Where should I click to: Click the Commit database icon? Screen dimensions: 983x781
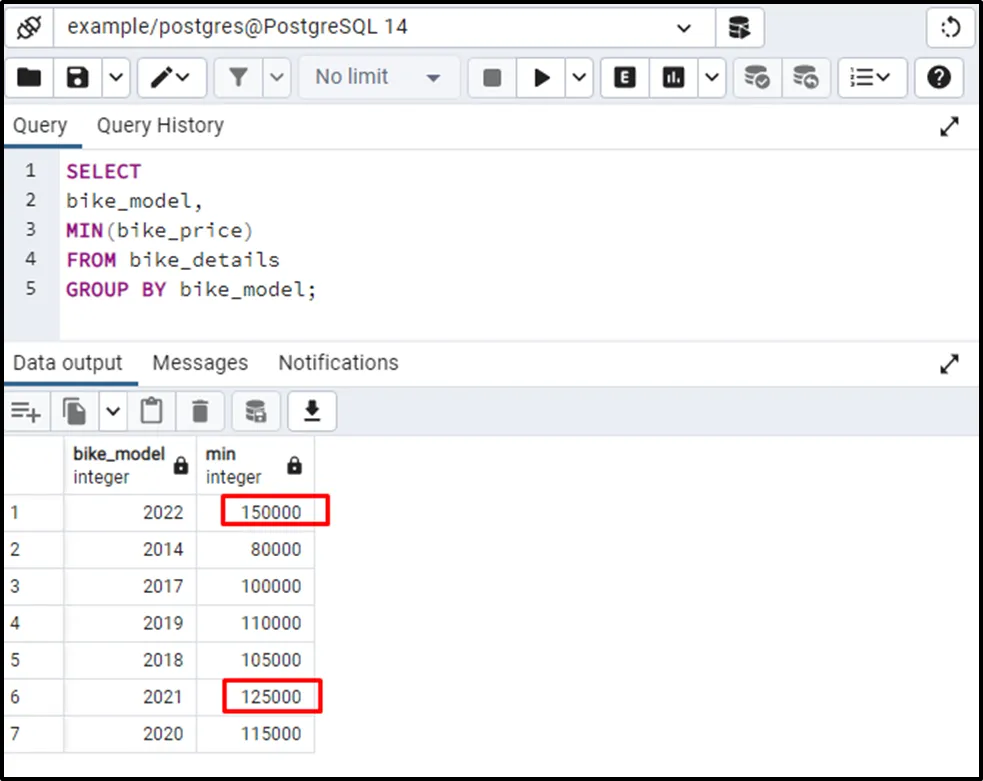tap(757, 77)
